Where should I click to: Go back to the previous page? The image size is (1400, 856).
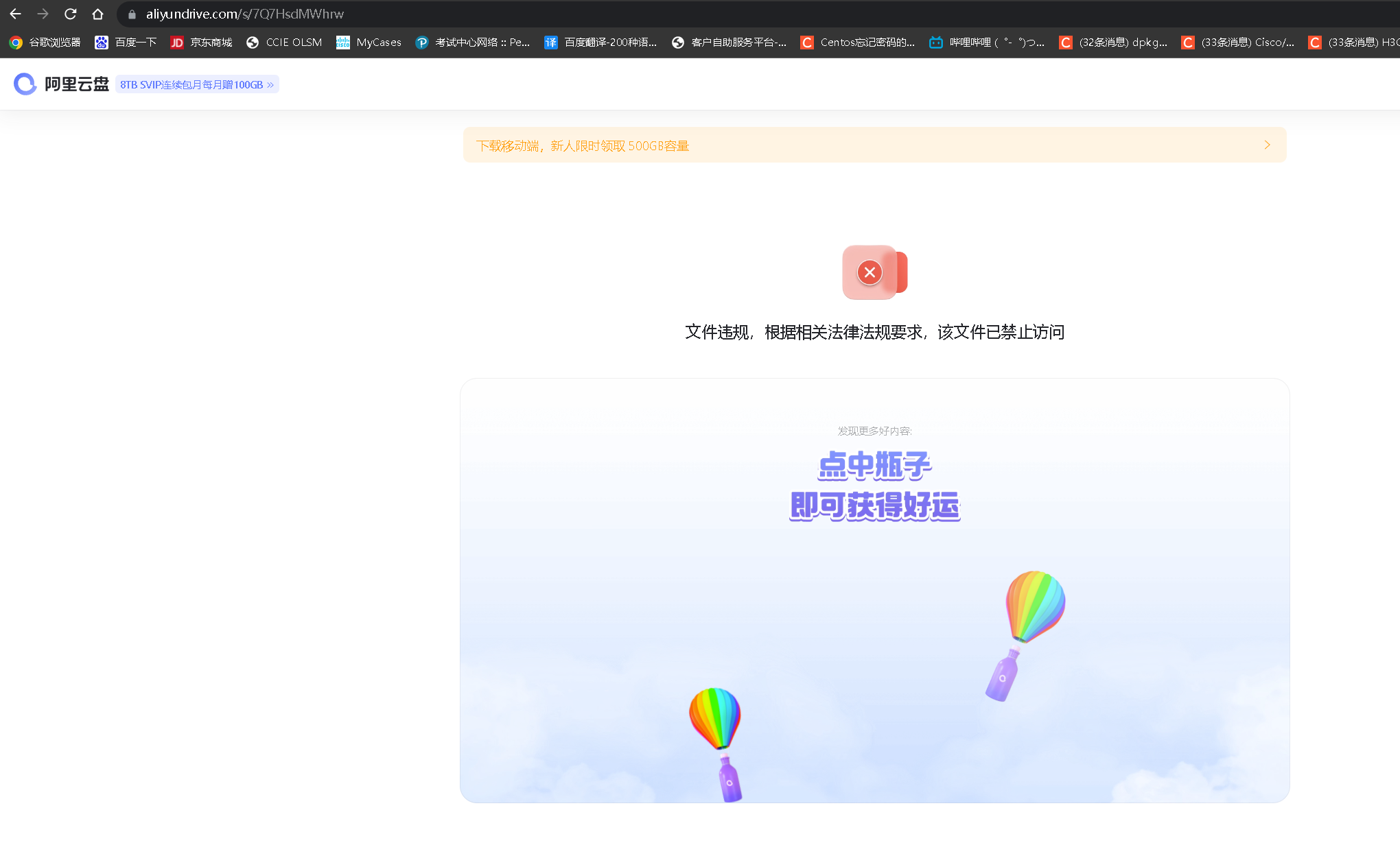click(x=15, y=14)
